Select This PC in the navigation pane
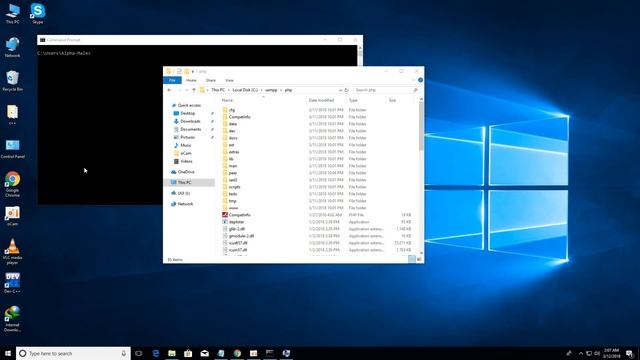The width and height of the screenshot is (640, 360). pos(189,182)
